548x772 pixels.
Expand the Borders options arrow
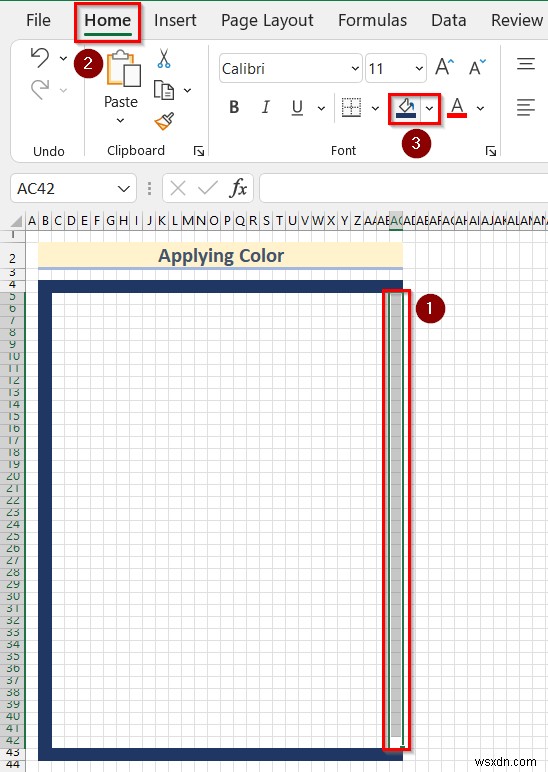click(x=375, y=108)
